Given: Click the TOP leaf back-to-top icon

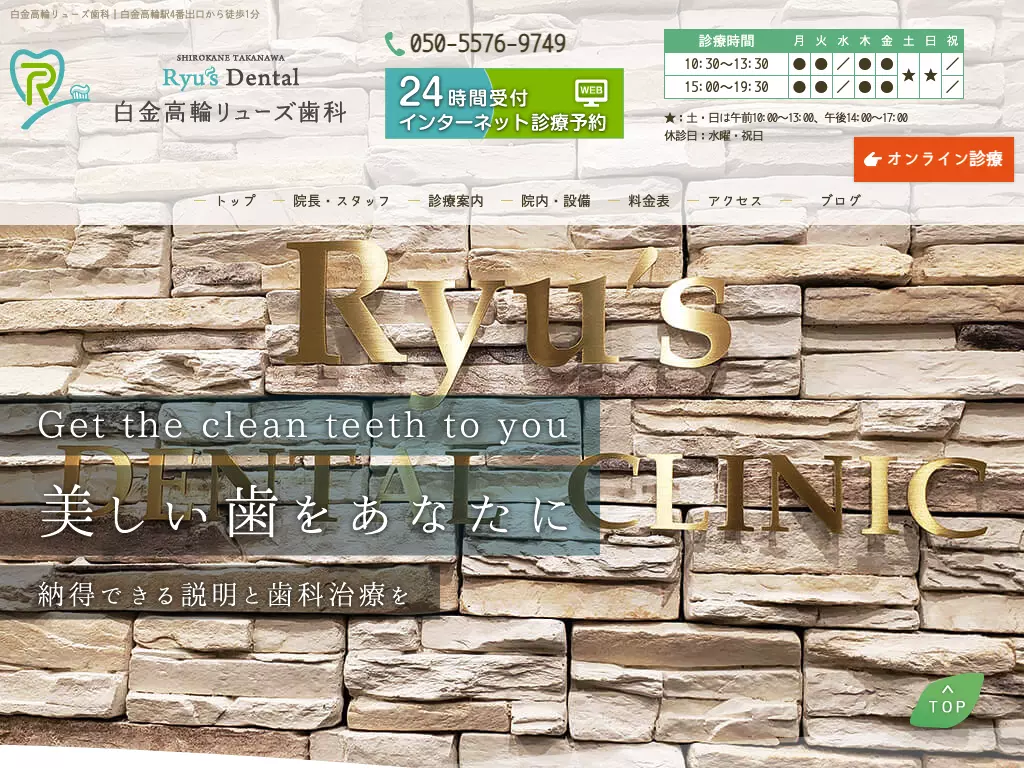Looking at the screenshot, I should [947, 701].
